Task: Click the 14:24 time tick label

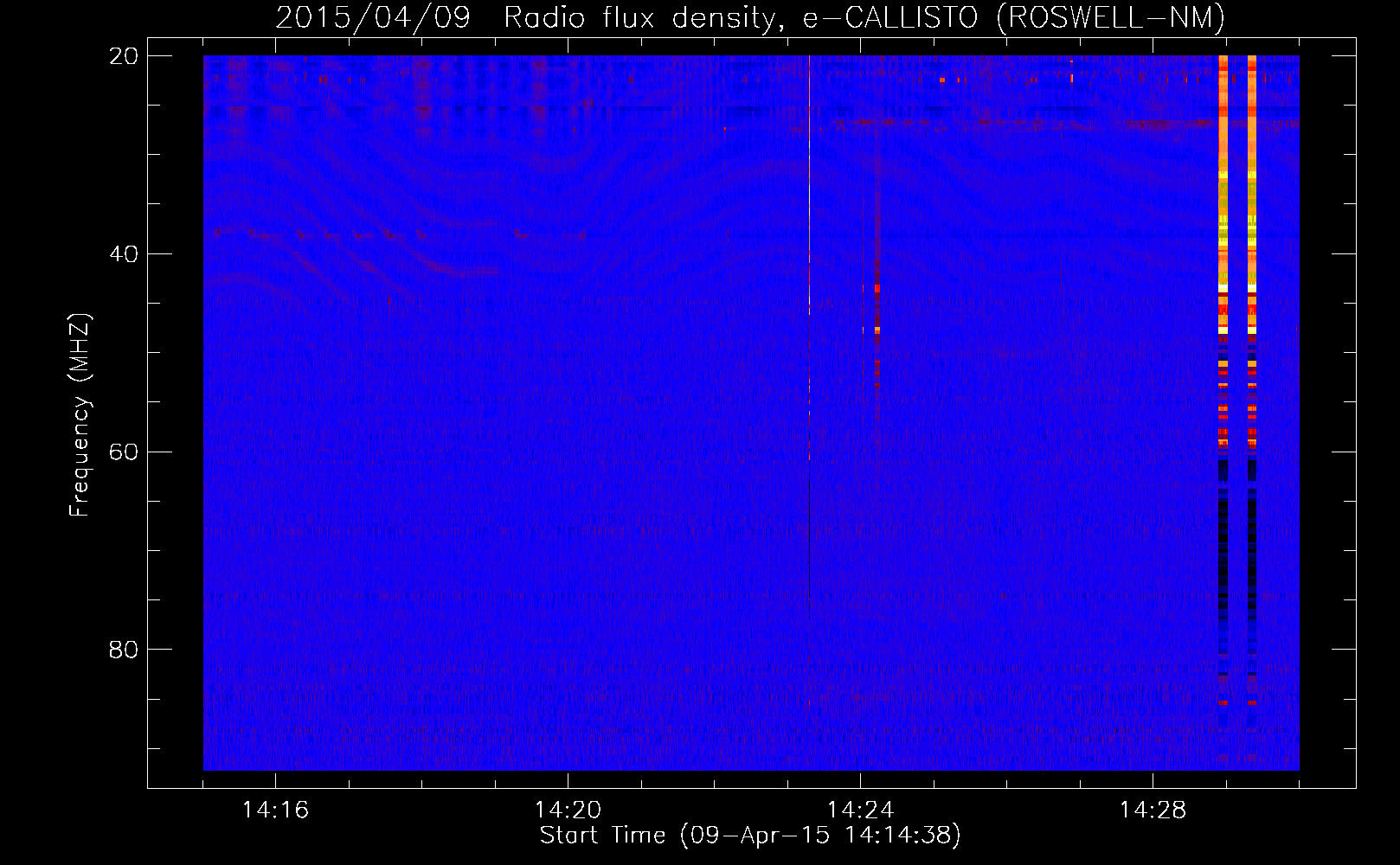Action: pyautogui.click(x=860, y=811)
